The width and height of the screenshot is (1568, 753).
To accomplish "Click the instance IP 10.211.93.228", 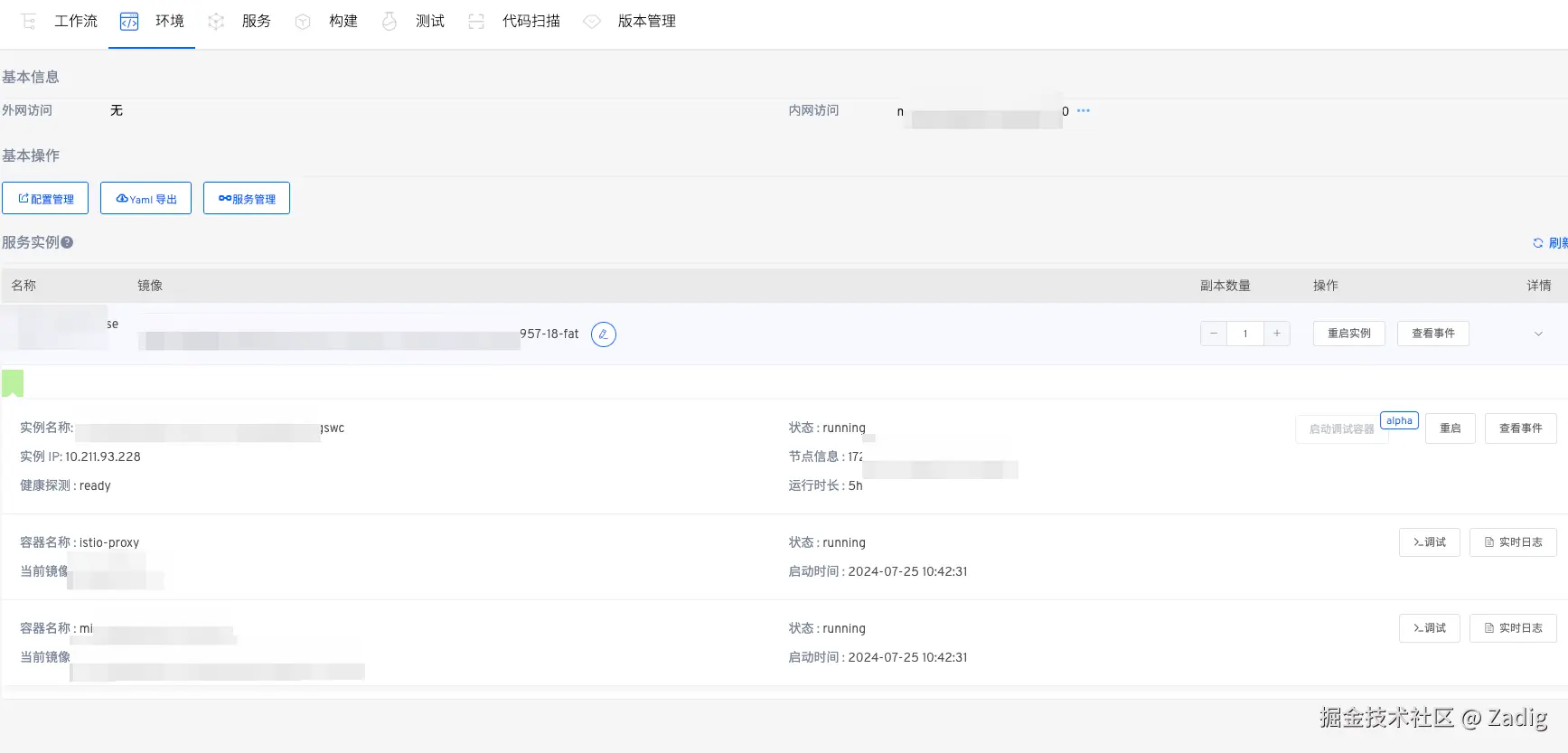I will [x=103, y=457].
